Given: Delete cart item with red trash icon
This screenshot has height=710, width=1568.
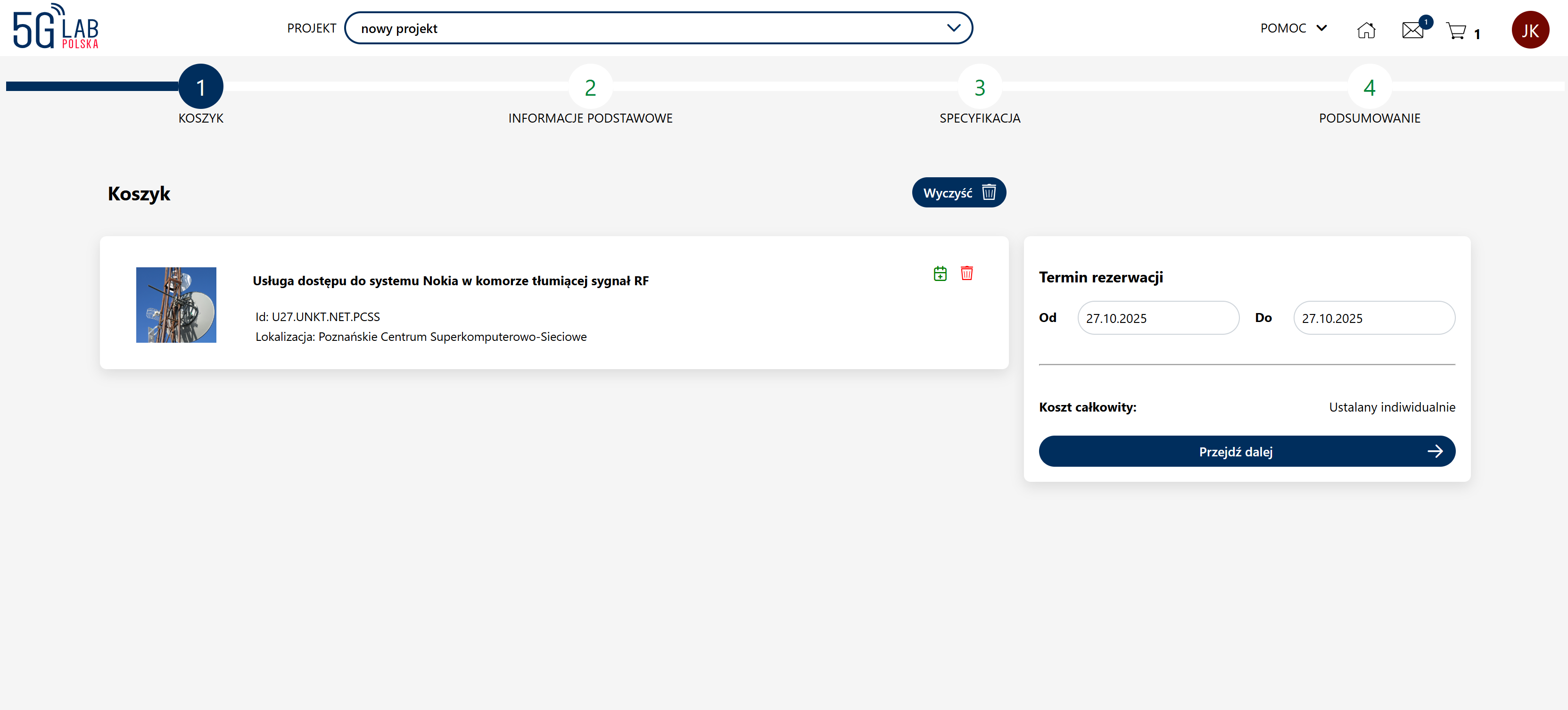Looking at the screenshot, I should tap(966, 273).
